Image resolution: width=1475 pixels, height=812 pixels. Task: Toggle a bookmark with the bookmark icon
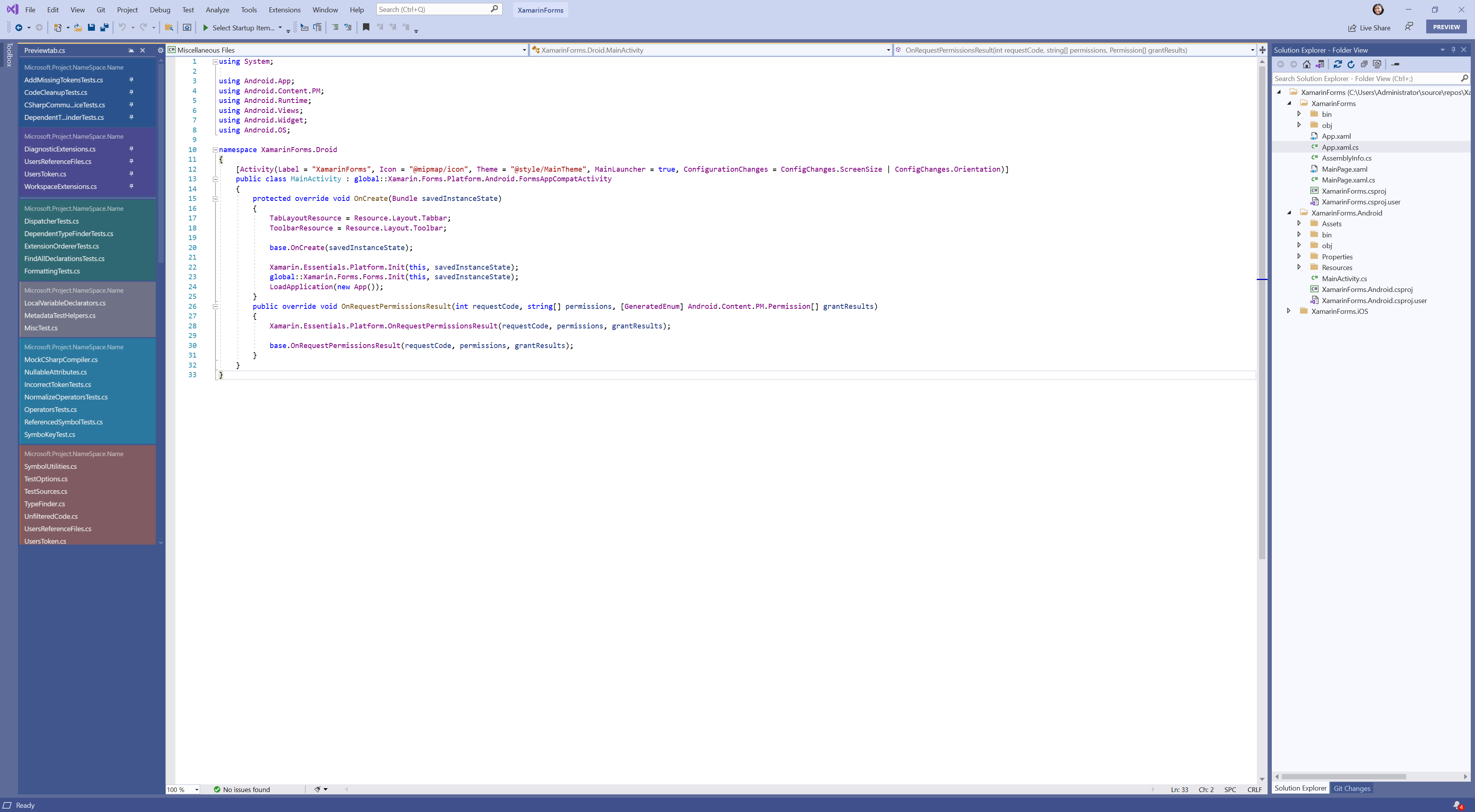366,27
